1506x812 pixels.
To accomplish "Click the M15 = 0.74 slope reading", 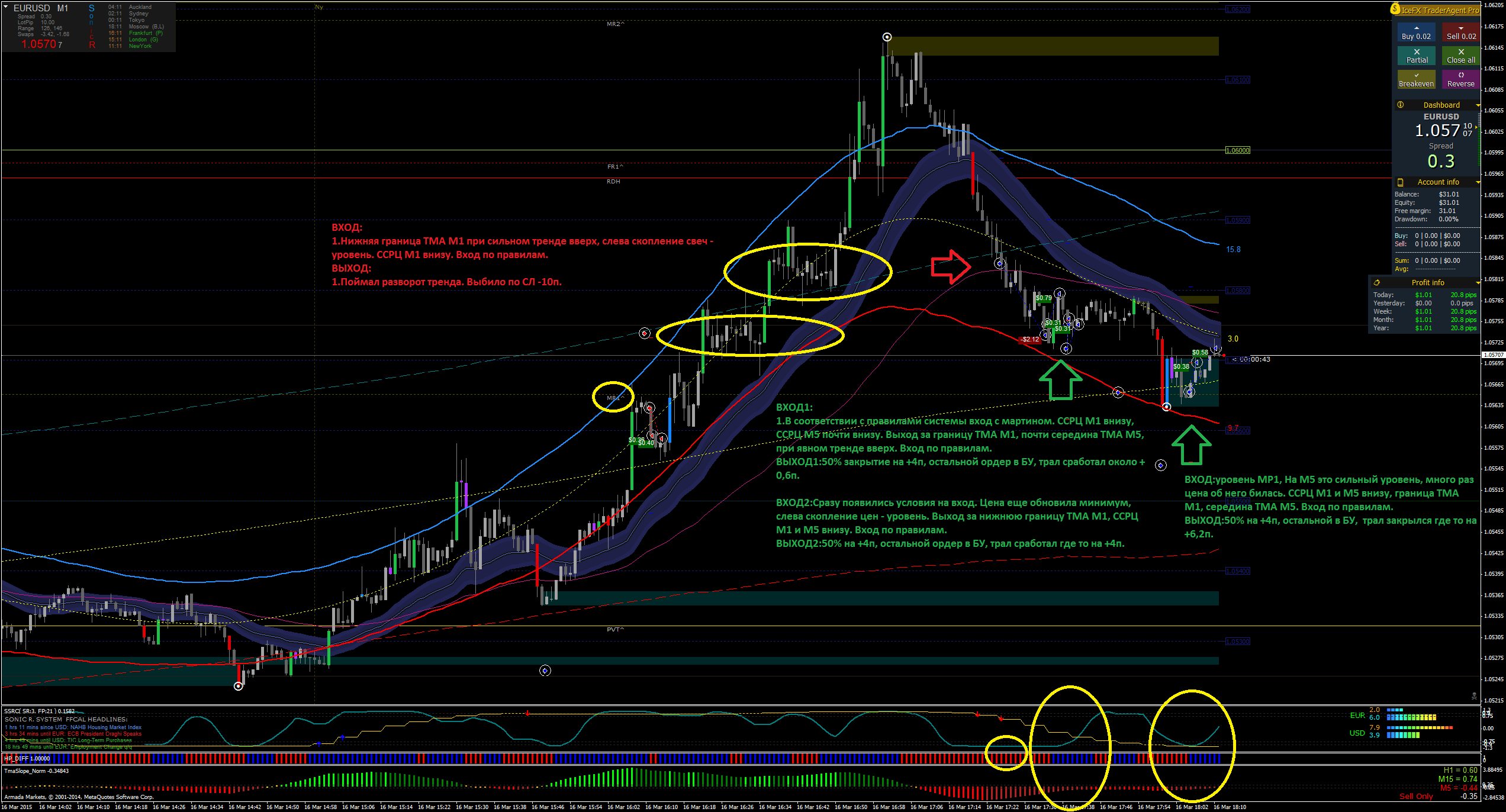I will 1458,779.
